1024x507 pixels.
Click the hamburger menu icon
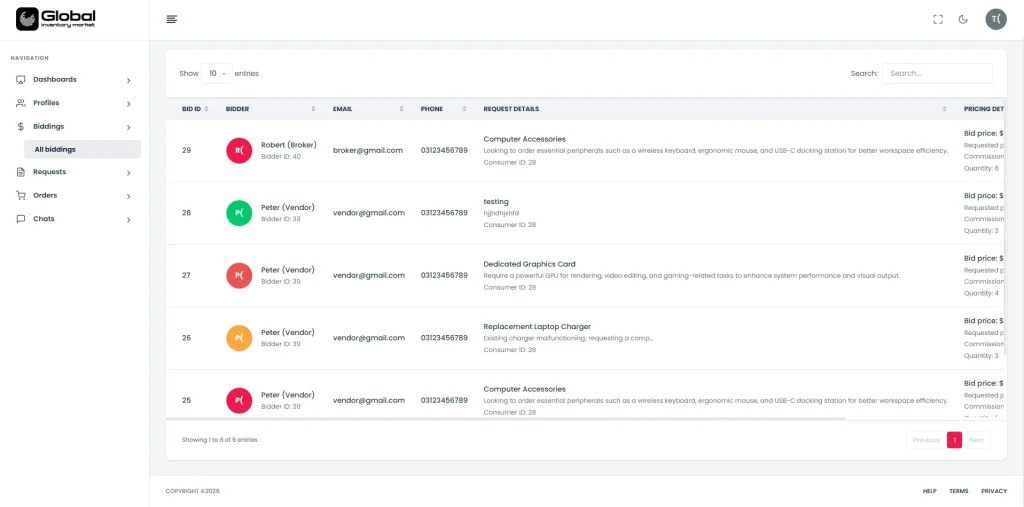(172, 19)
